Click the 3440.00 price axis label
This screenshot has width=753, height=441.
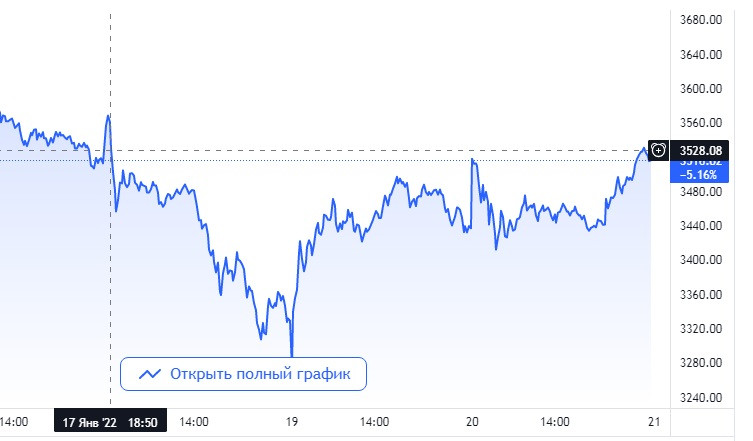700,226
